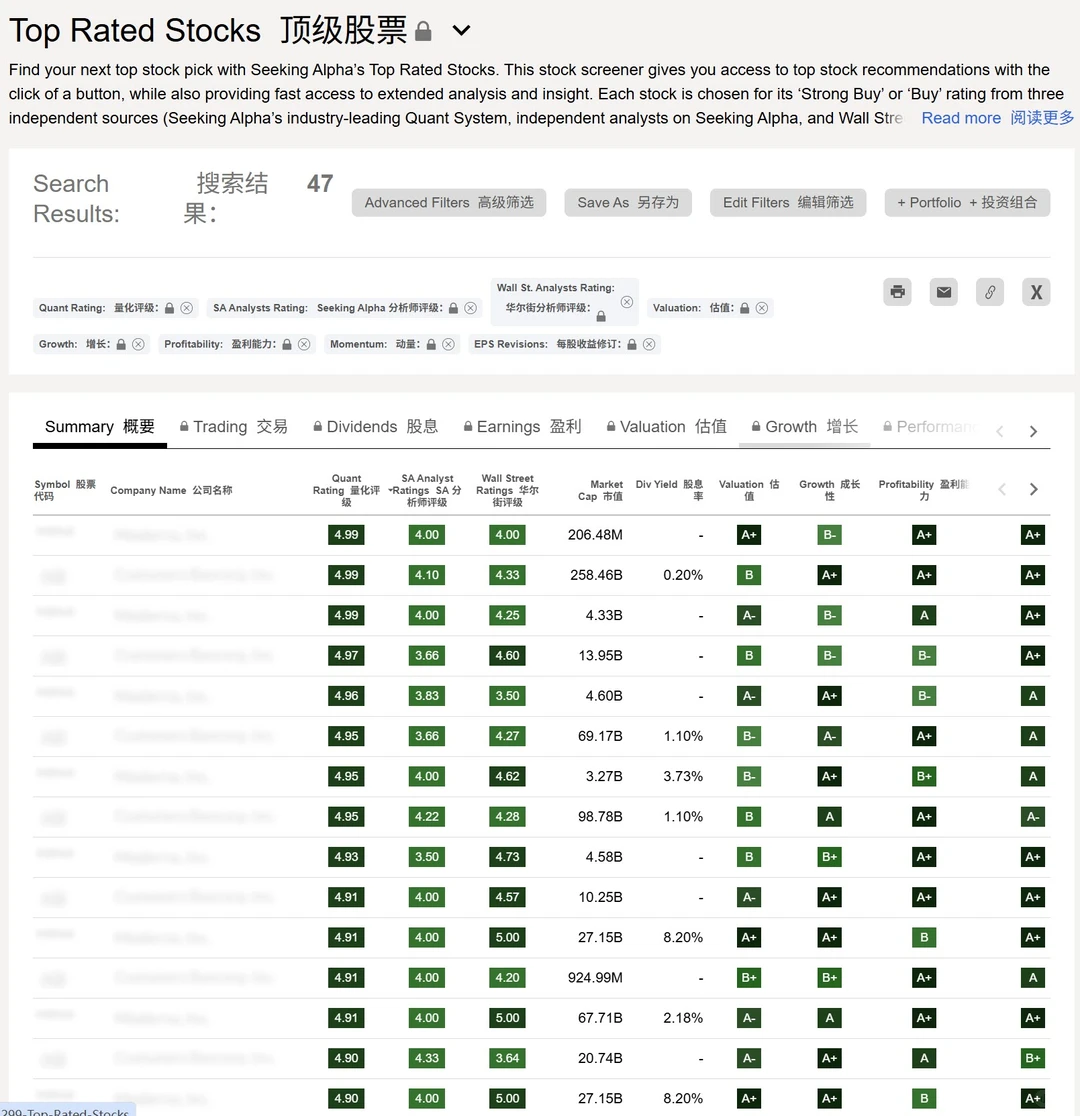
Task: Click the email share icon
Action: tap(943, 292)
